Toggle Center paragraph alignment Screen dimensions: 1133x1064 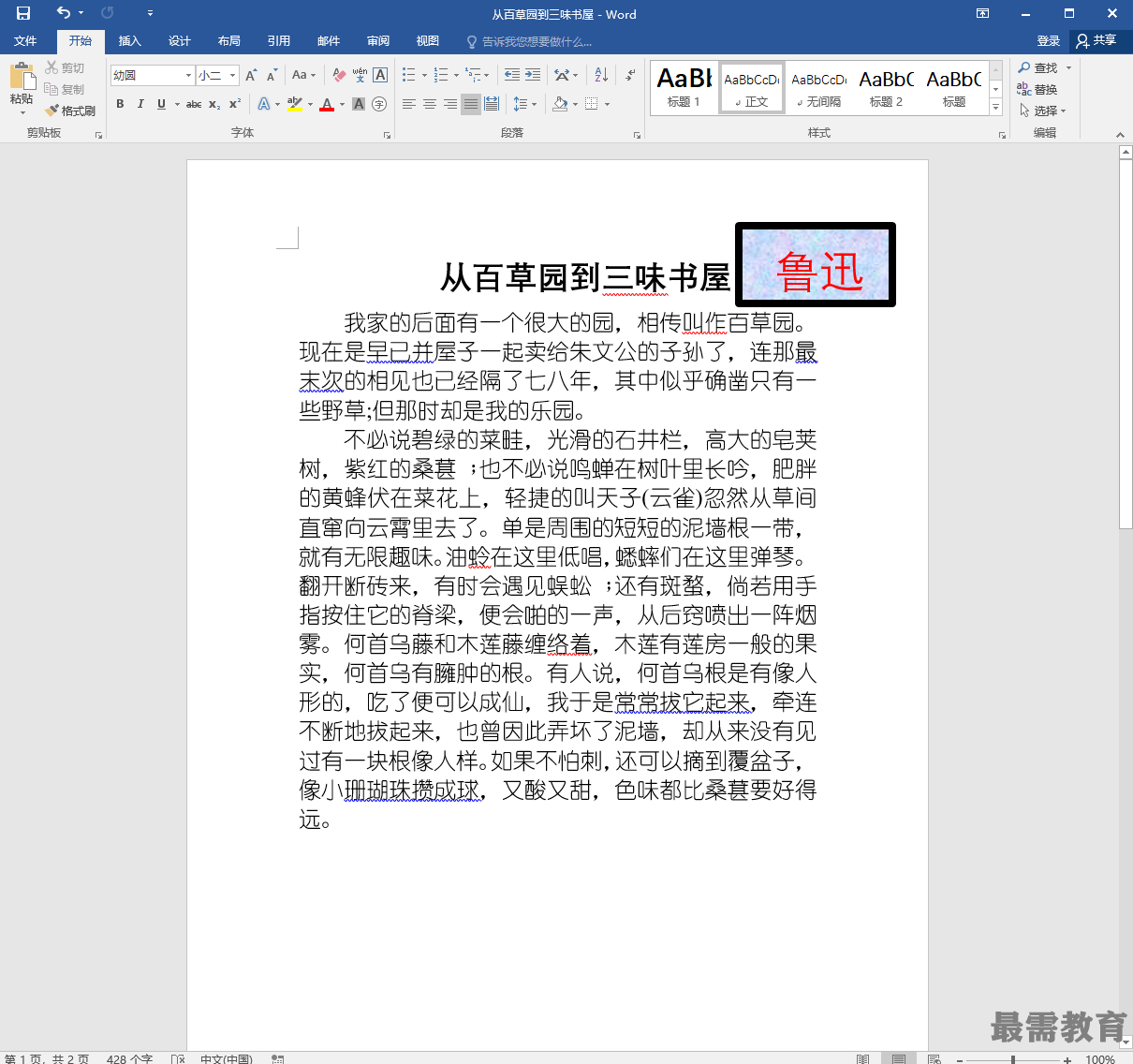[x=430, y=104]
